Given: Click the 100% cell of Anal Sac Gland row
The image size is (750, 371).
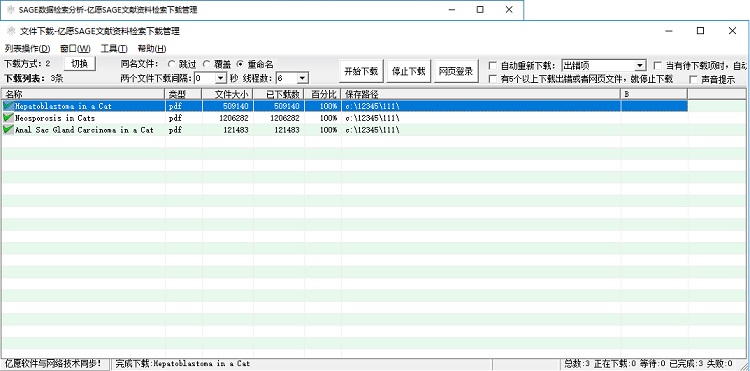Looking at the screenshot, I should [328, 130].
